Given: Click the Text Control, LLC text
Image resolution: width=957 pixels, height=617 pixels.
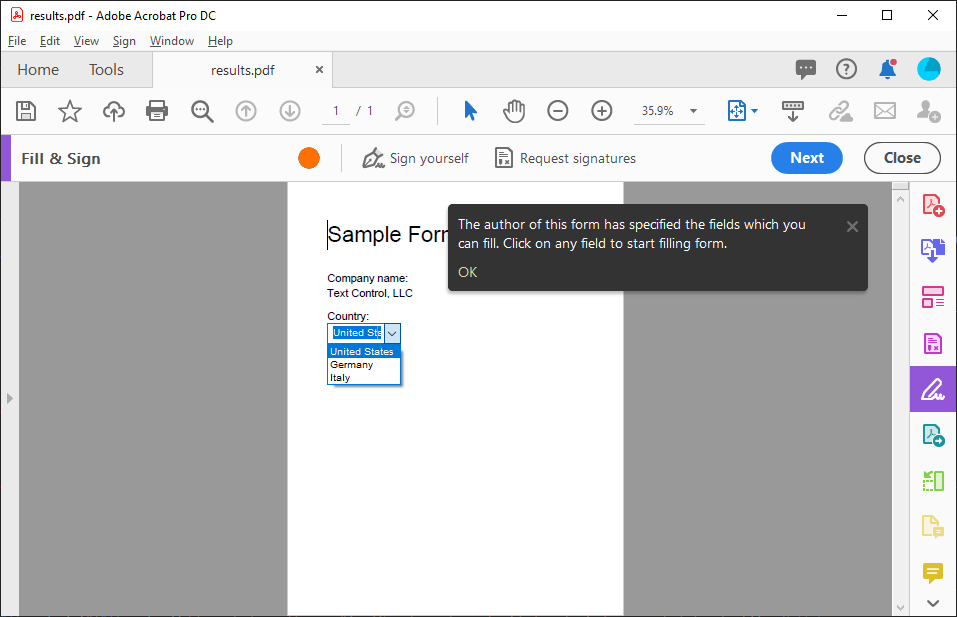Looking at the screenshot, I should pyautogui.click(x=369, y=294).
